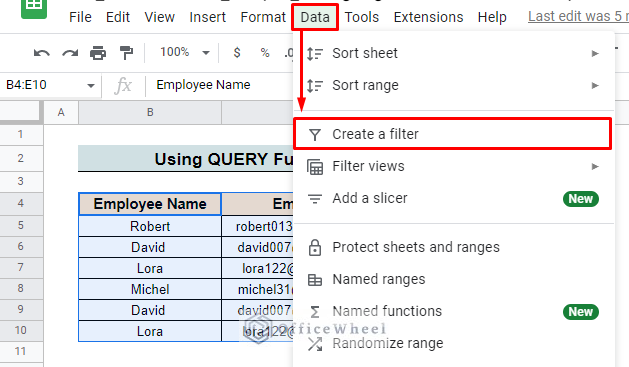Select the Lora cell in row 10
629x367 pixels.
point(150,331)
